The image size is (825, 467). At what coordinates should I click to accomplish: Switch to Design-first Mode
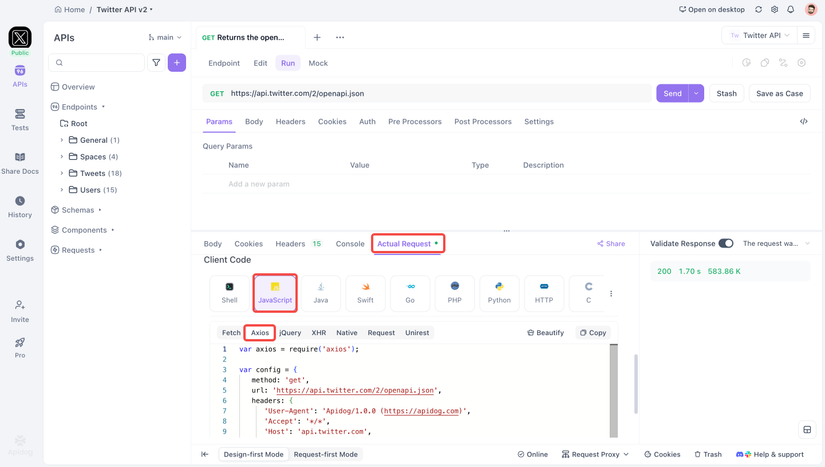254,454
